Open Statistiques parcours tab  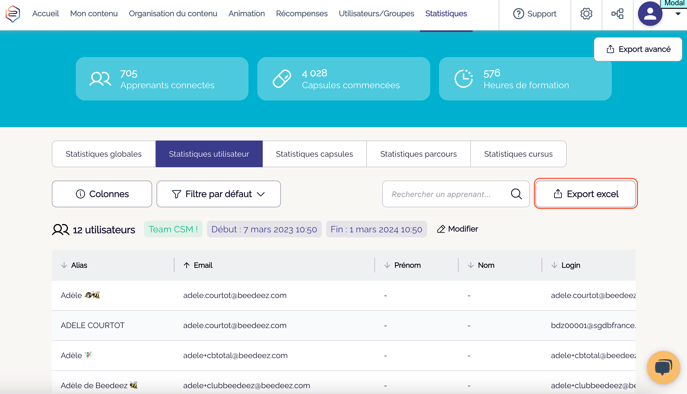[x=418, y=154]
